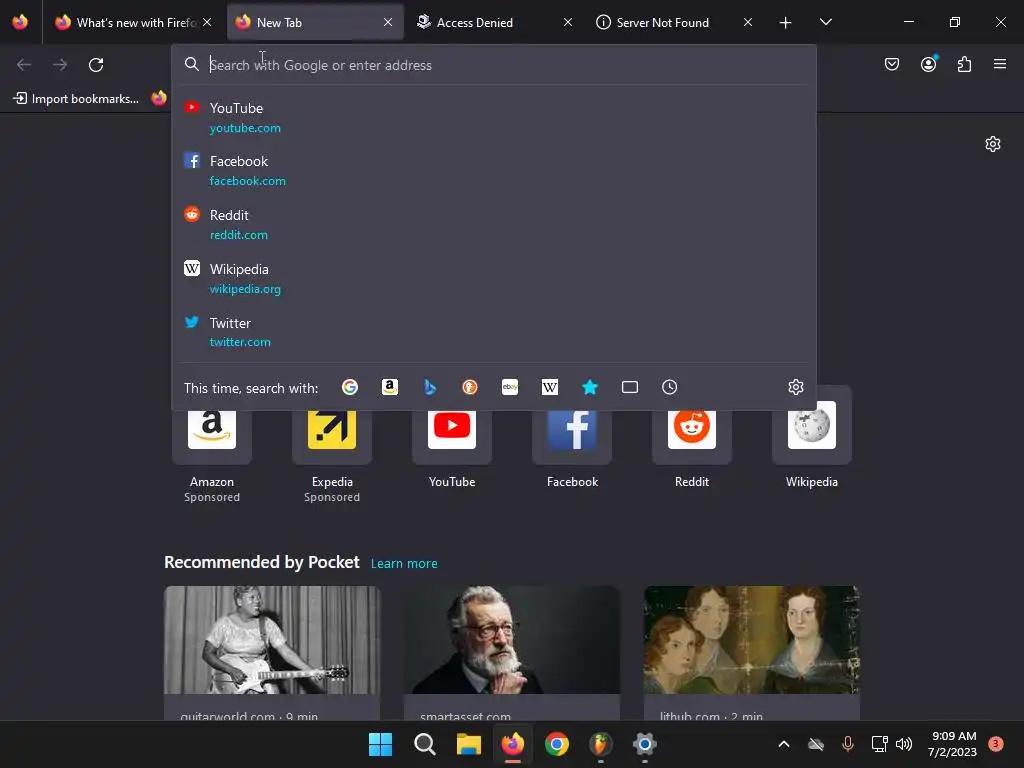The width and height of the screenshot is (1024, 768).
Task: Choose the Twitter suggestion twitter.com
Action: (494, 332)
